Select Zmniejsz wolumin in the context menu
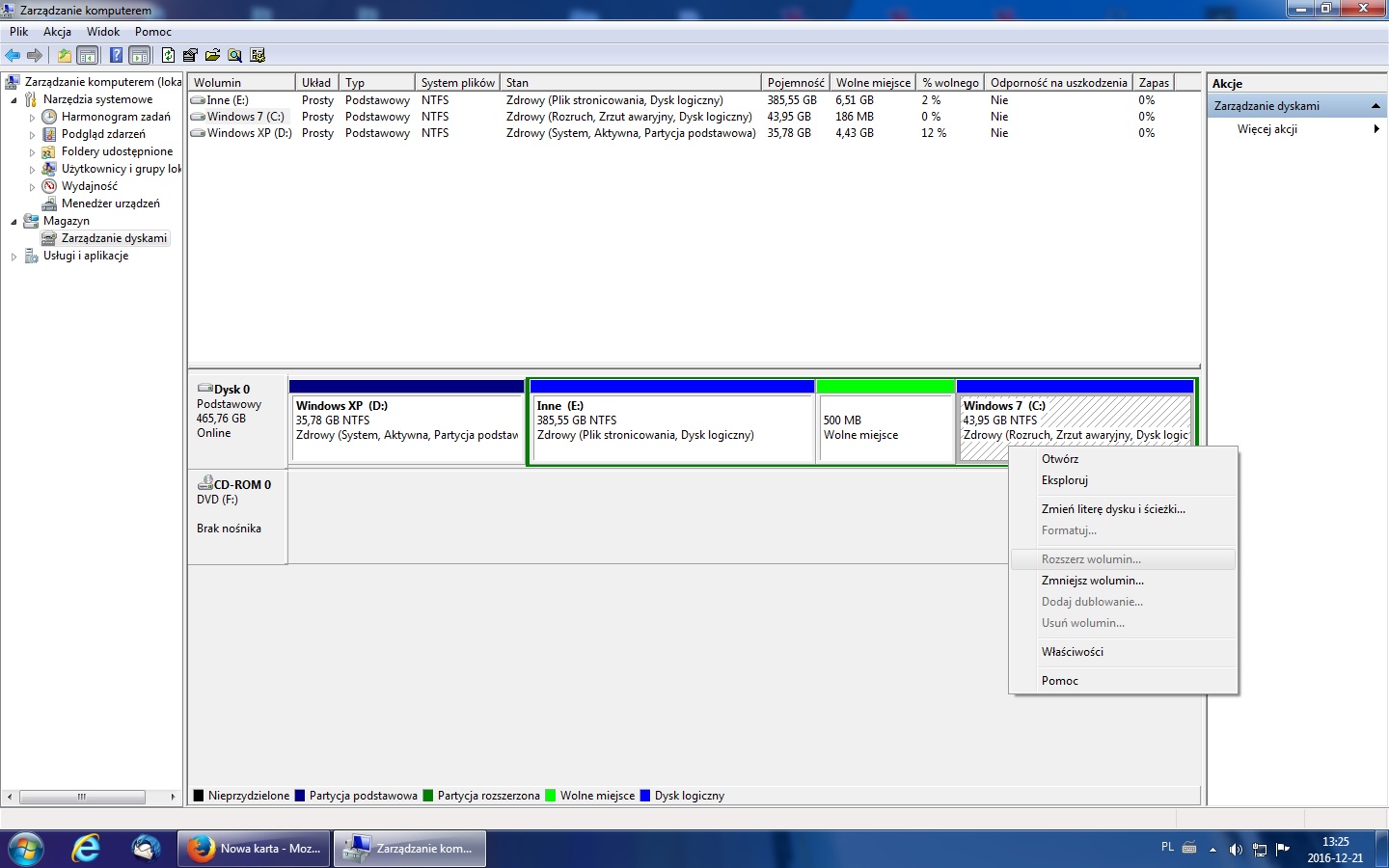Image resolution: width=1389 pixels, height=868 pixels. (1123, 581)
